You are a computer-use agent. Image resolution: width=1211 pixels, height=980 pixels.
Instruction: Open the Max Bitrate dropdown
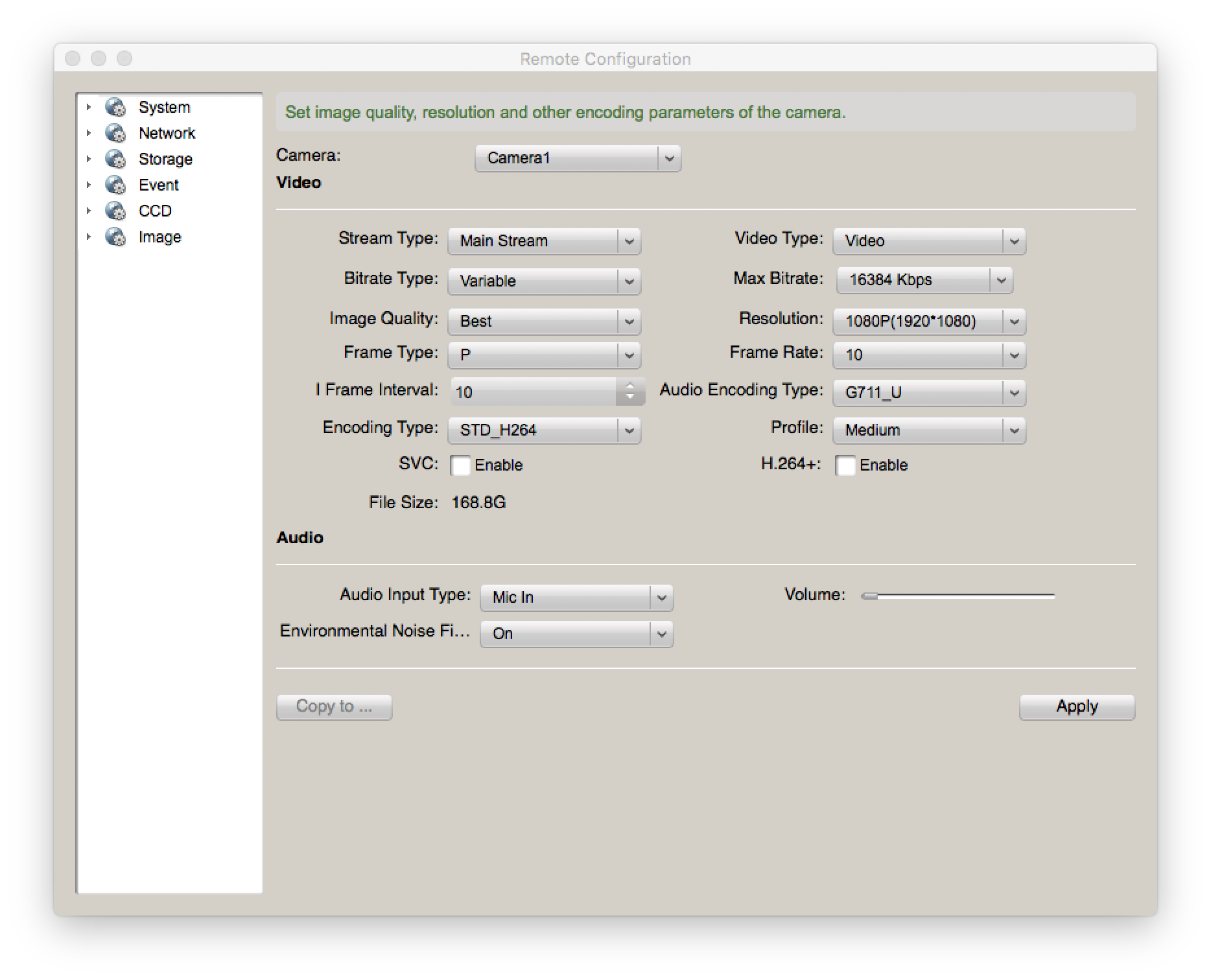click(x=924, y=280)
